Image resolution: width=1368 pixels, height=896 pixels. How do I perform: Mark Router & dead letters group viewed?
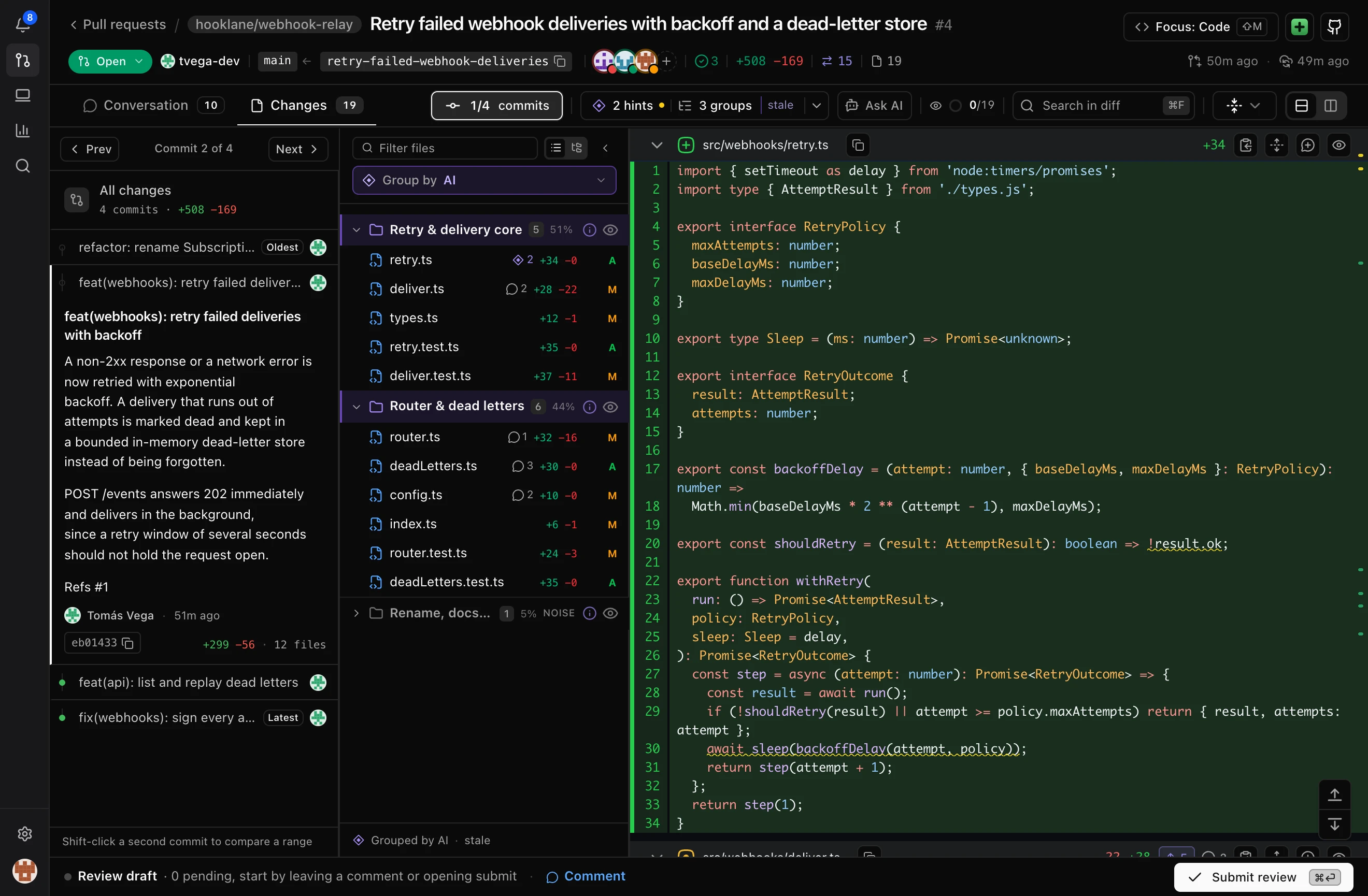pyautogui.click(x=610, y=407)
